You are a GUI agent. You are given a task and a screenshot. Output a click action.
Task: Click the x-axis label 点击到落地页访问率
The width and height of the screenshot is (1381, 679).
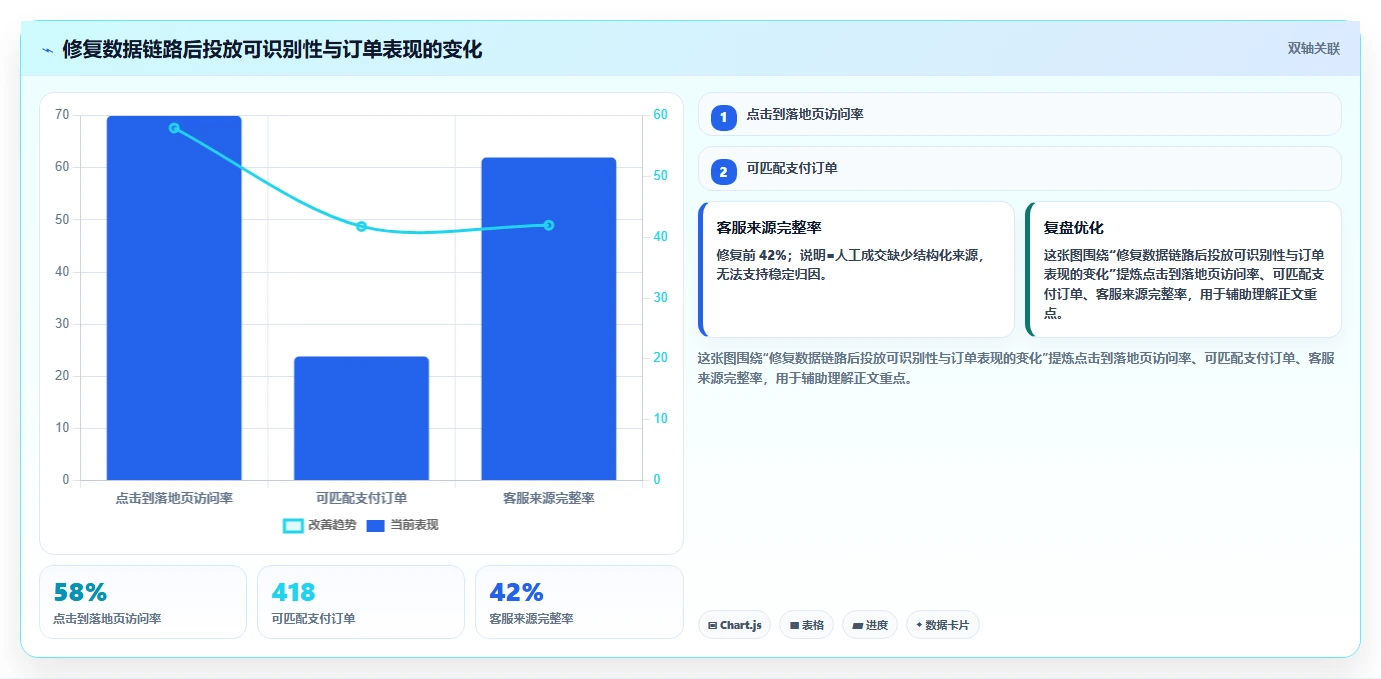point(174,497)
